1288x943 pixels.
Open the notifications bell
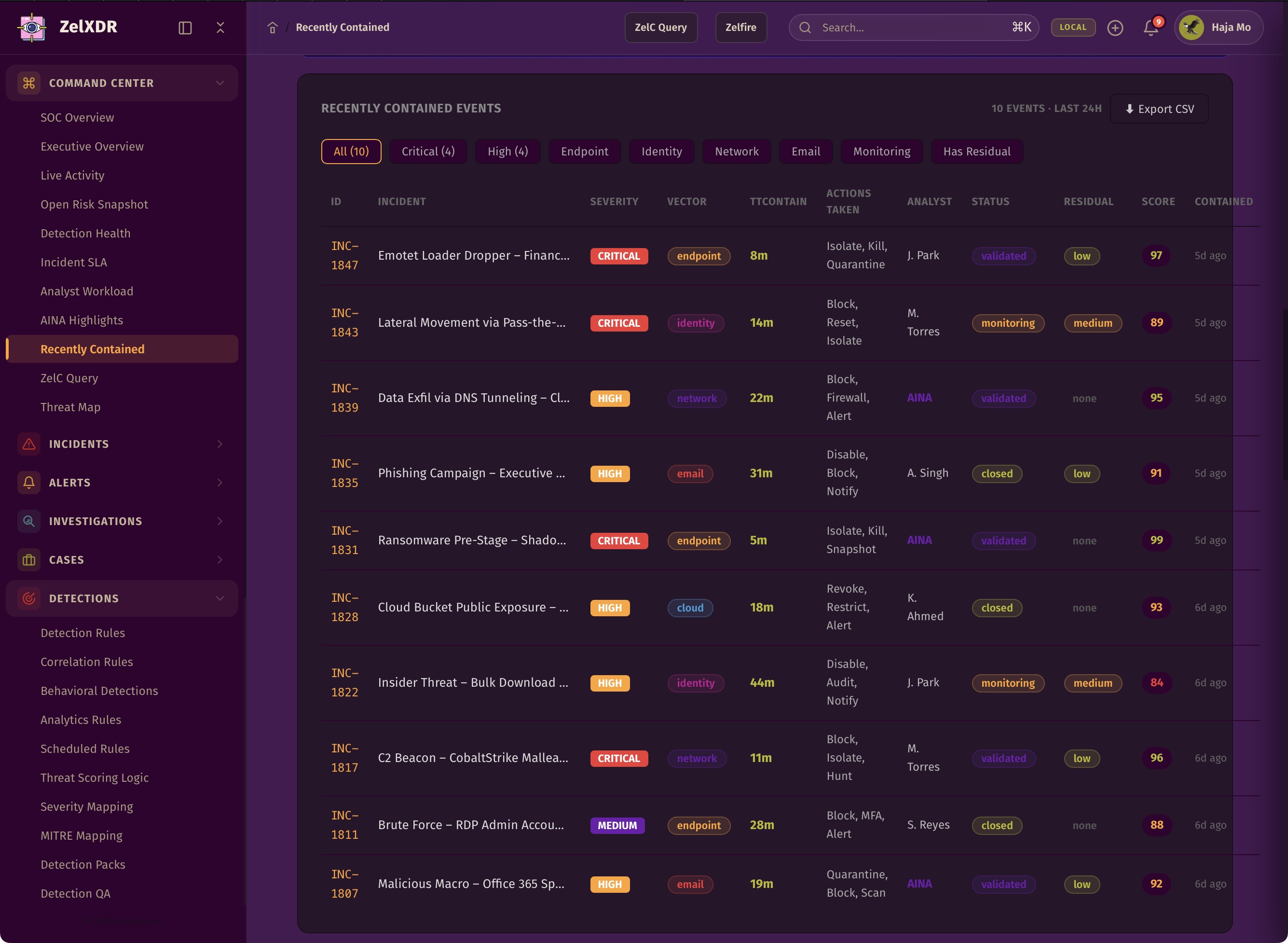[x=1151, y=28]
